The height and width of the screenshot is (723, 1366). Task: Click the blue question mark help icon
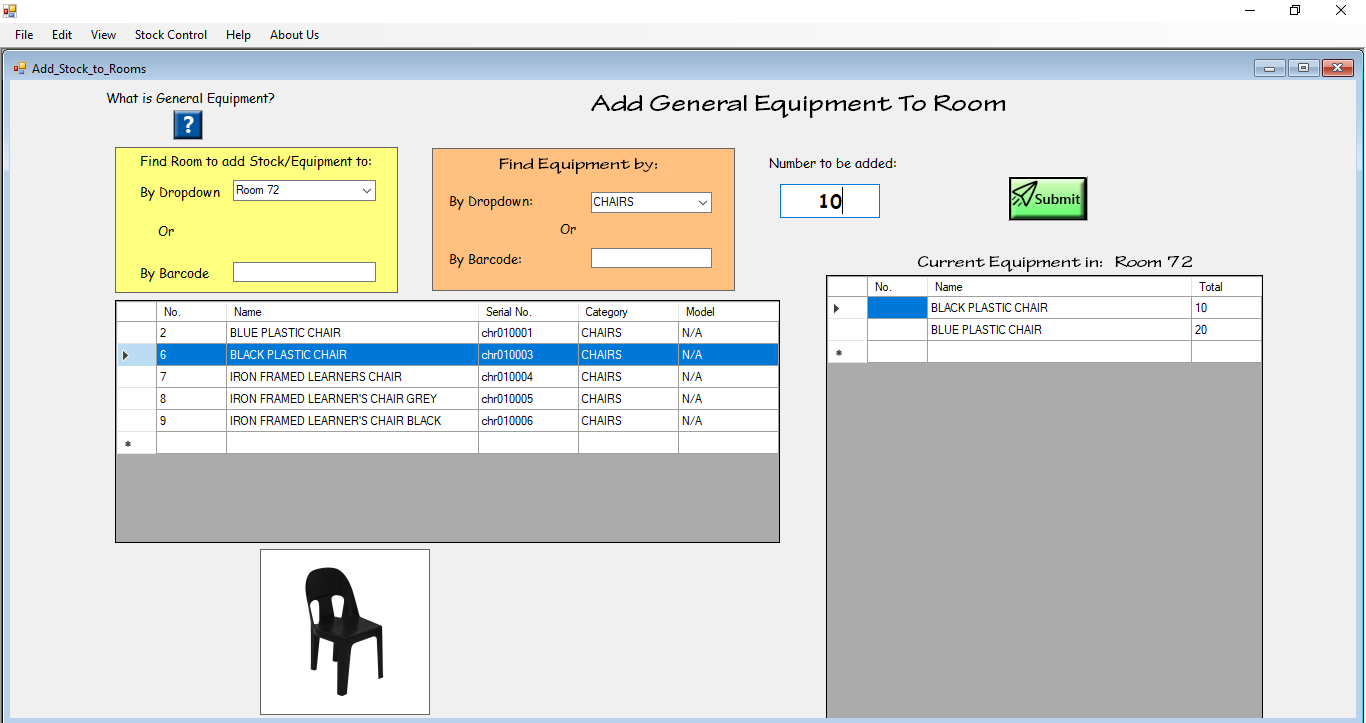coord(188,125)
